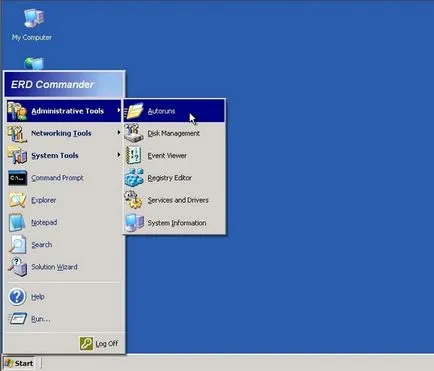Click the System Tools icon

[17, 156]
